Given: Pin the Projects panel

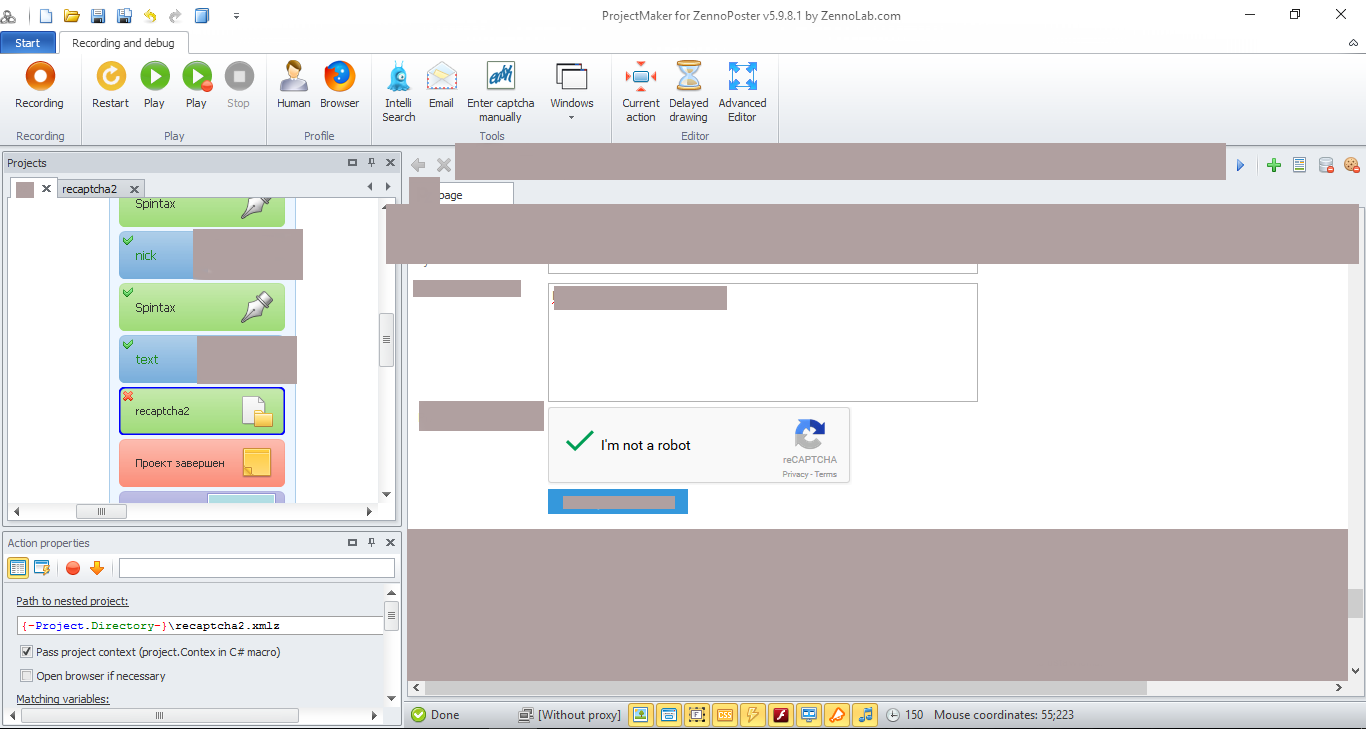Looking at the screenshot, I should (x=371, y=162).
